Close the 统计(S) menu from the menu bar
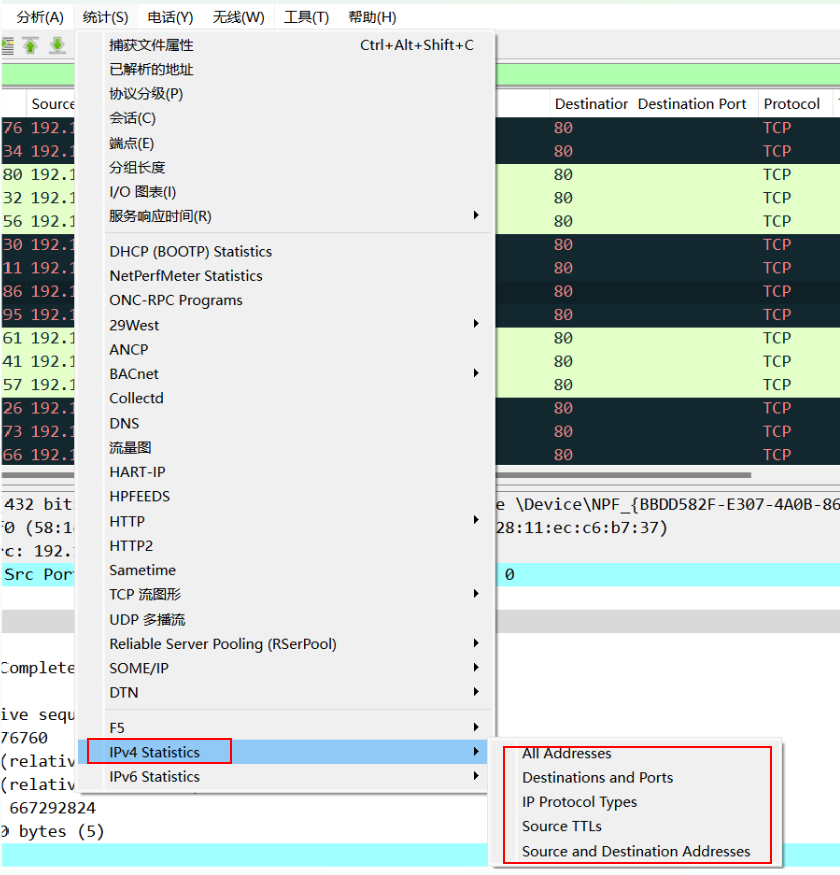The image size is (840, 875). point(105,17)
